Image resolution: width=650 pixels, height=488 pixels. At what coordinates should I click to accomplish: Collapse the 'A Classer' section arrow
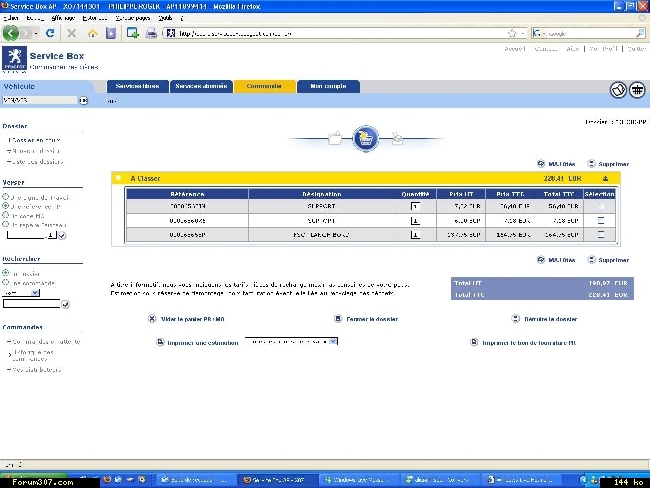coord(119,178)
